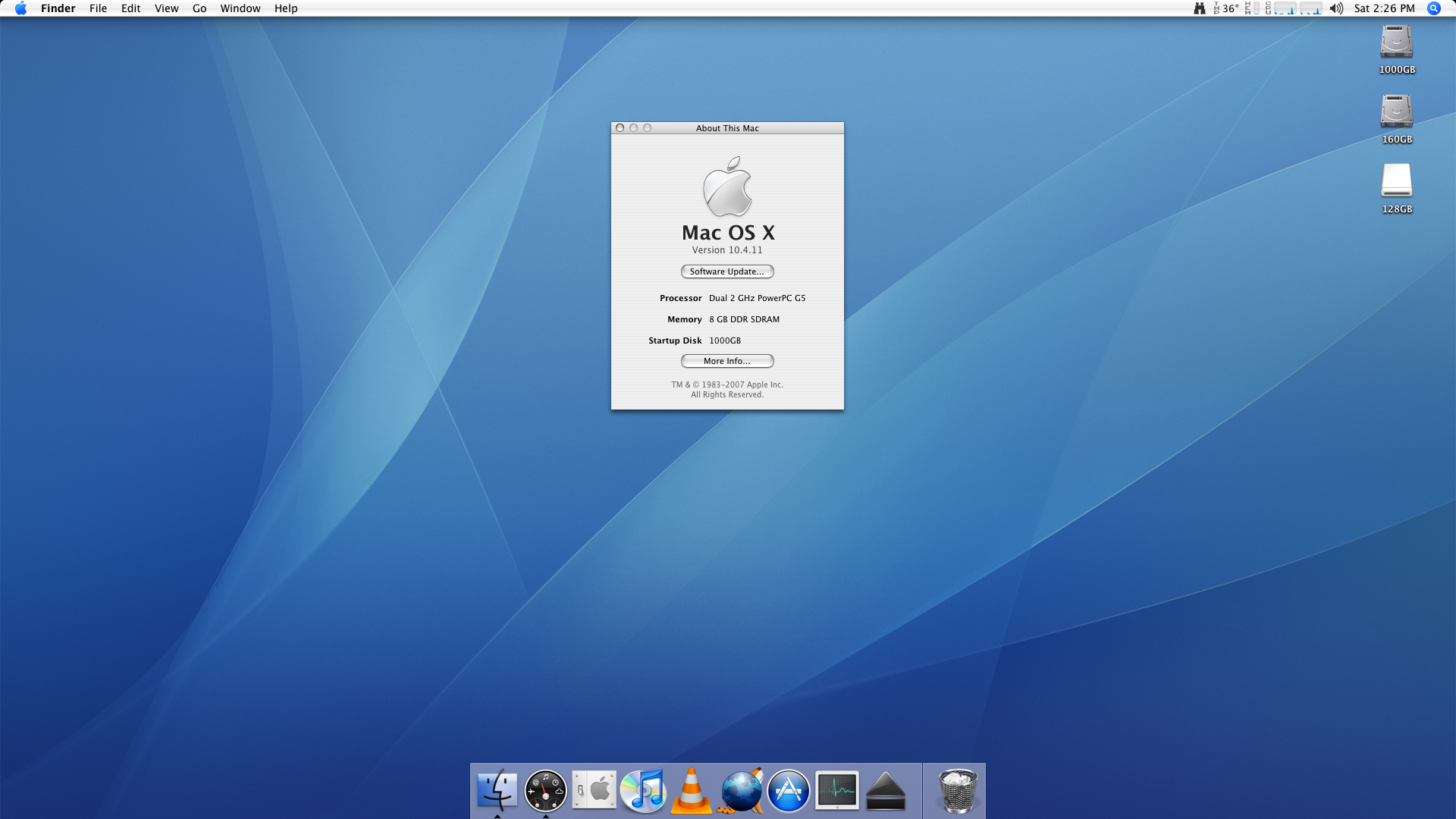This screenshot has width=1456, height=819.
Task: Select the 160GB drive on the desktop
Action: click(1397, 119)
